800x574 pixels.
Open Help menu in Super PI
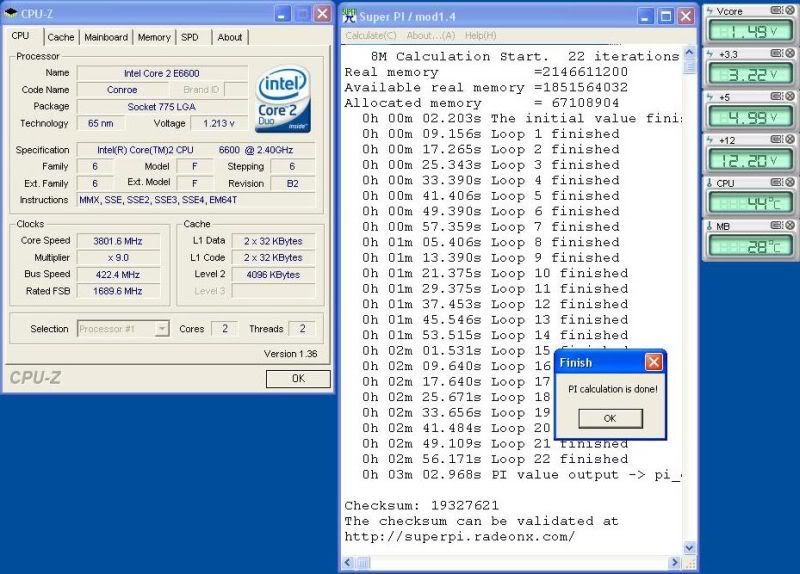coord(480,35)
